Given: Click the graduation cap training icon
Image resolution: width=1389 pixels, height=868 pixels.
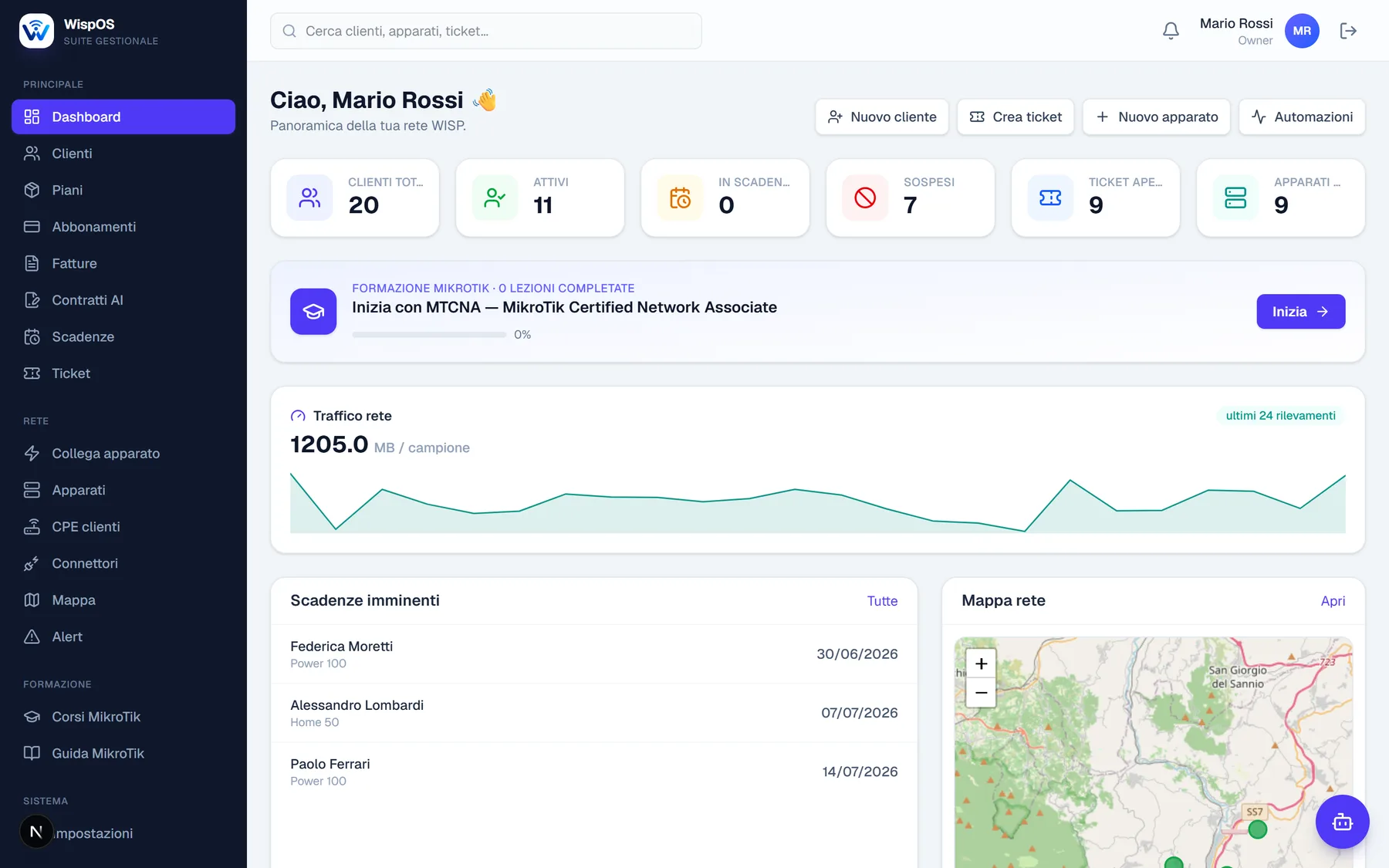Looking at the screenshot, I should 313,312.
